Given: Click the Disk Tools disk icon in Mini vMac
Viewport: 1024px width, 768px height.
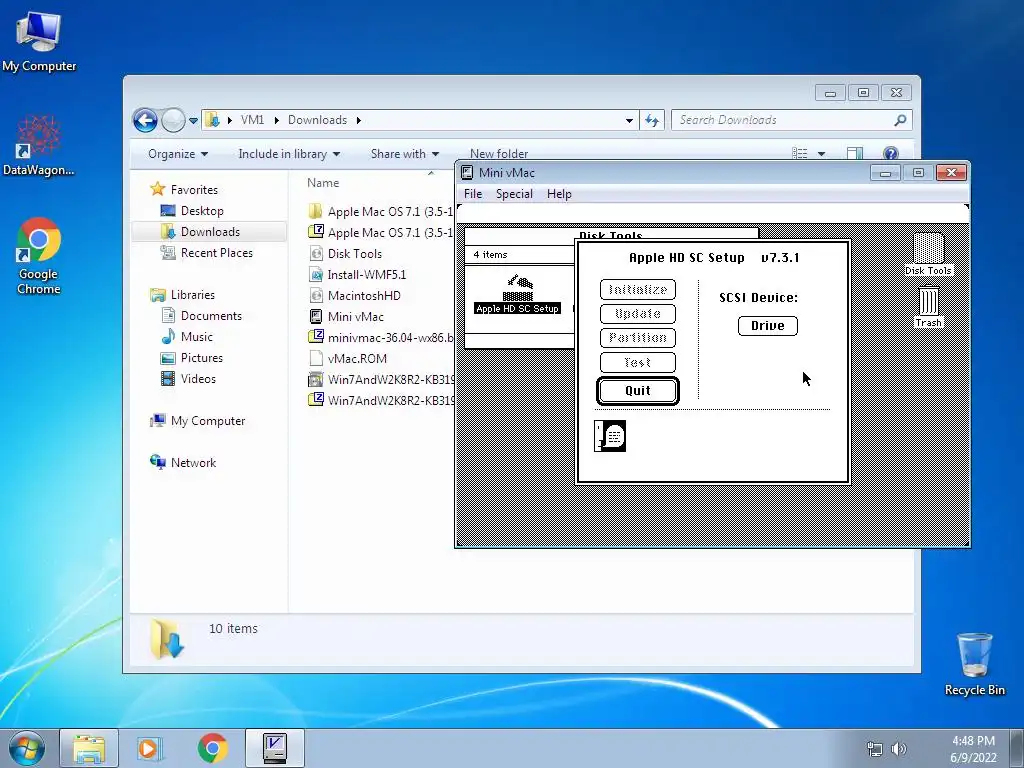Looking at the screenshot, I should point(928,253).
